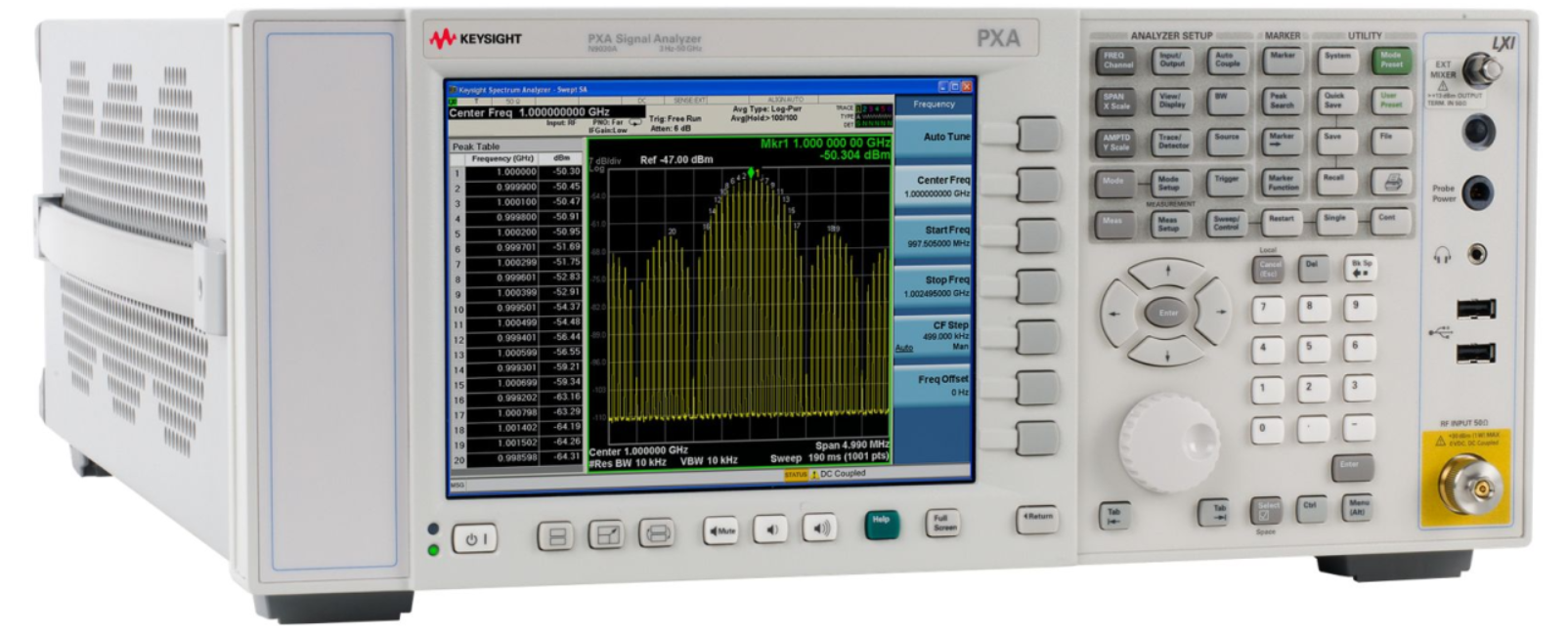Click the center Enter key in arrow pad

1168,313
